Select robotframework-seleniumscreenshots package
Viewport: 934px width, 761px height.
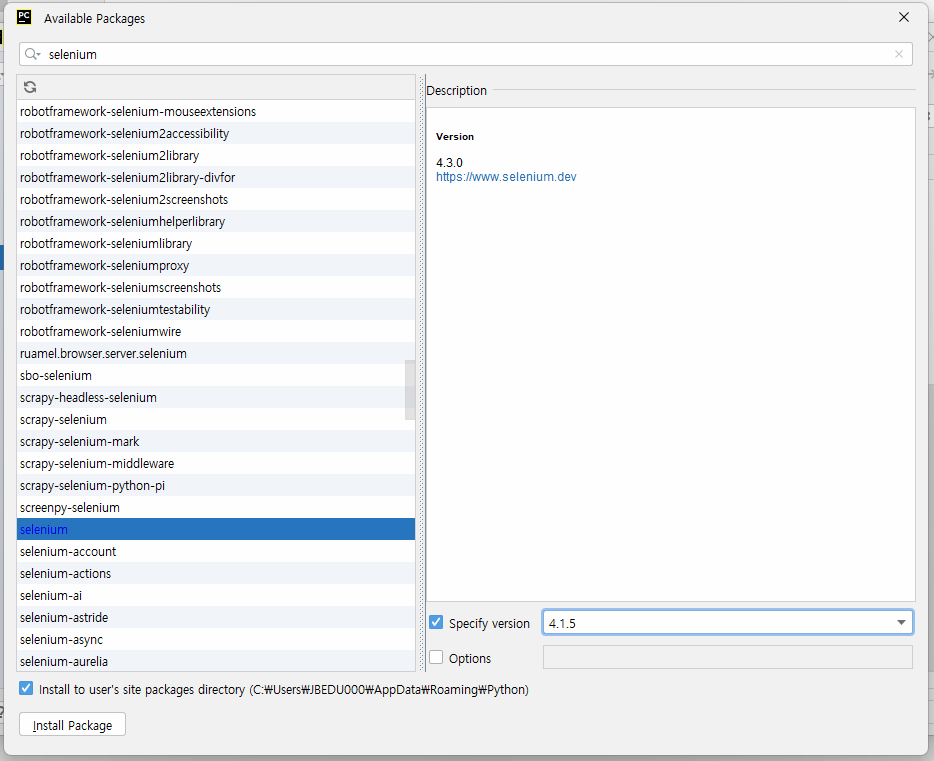pos(216,288)
